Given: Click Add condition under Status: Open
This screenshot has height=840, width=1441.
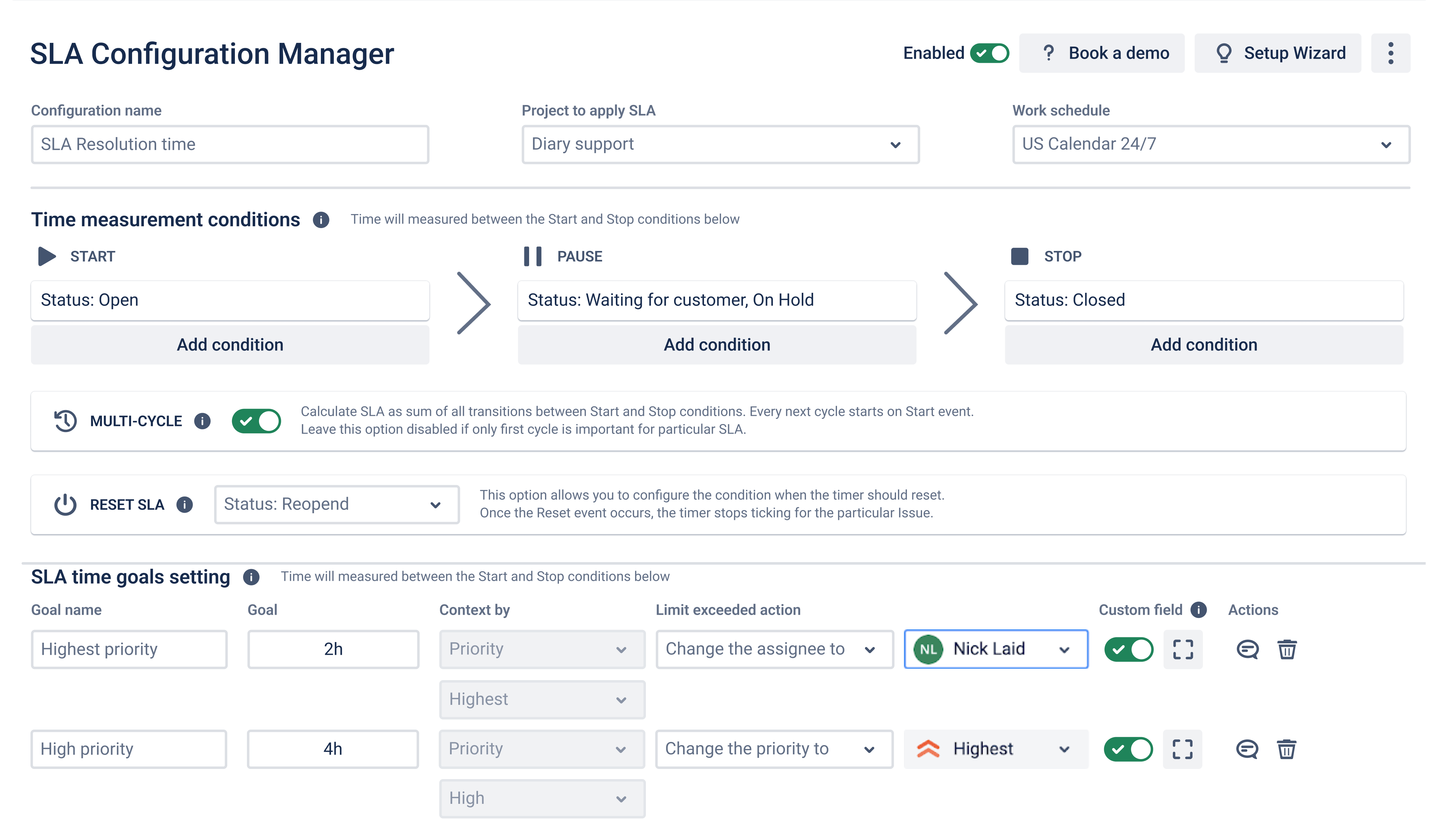Looking at the screenshot, I should click(230, 345).
